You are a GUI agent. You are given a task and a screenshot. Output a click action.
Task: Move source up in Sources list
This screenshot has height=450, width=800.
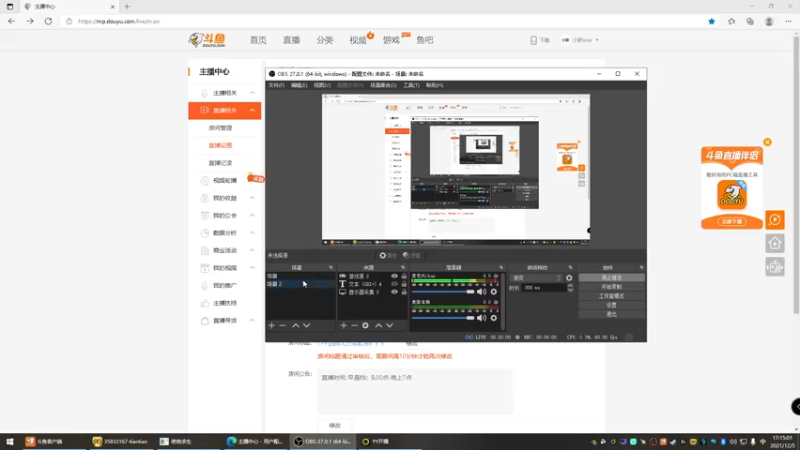pyautogui.click(x=379, y=326)
